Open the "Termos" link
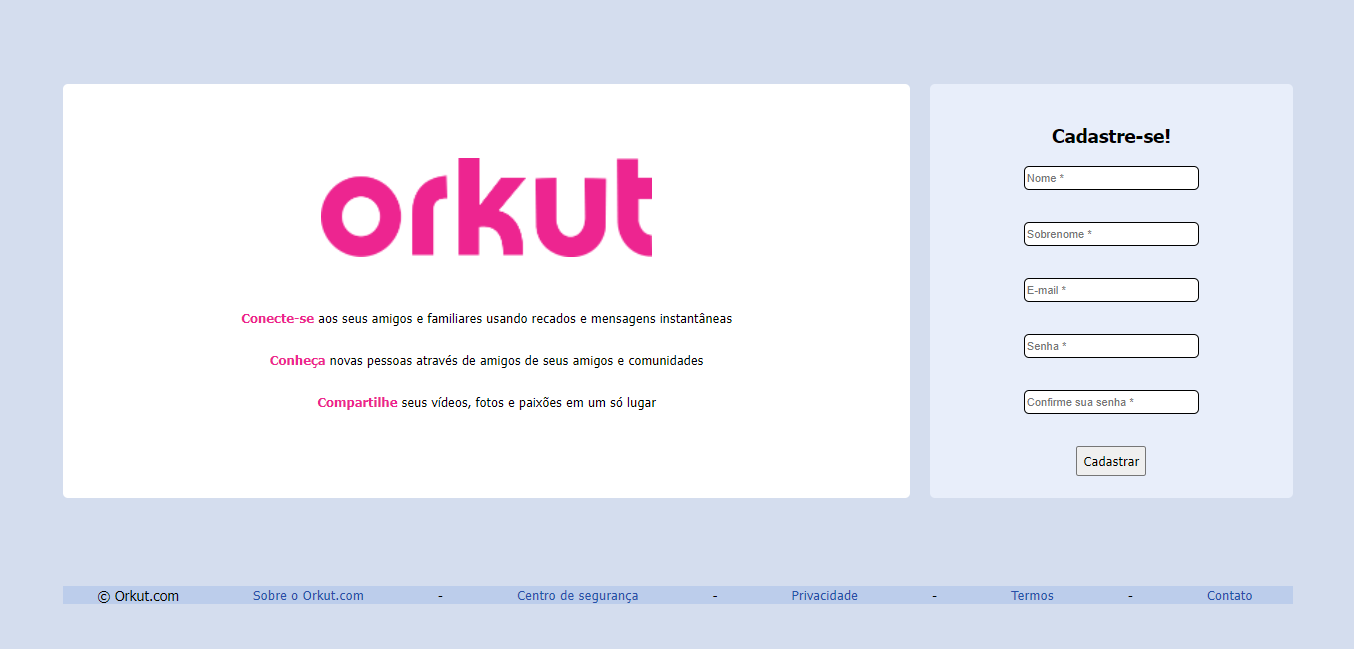1354x649 pixels. (x=1032, y=595)
